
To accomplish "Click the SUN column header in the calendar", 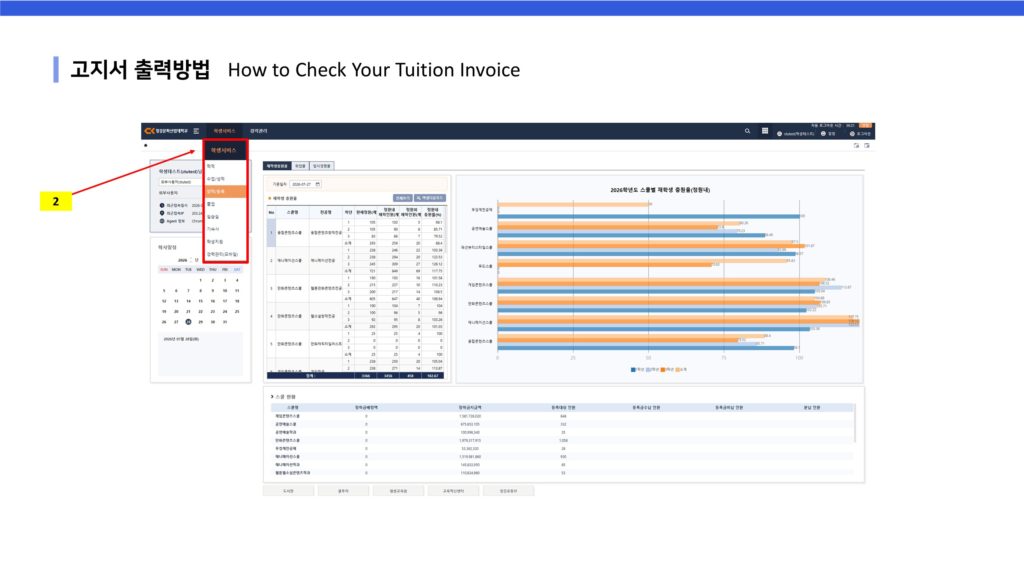I will (164, 270).
